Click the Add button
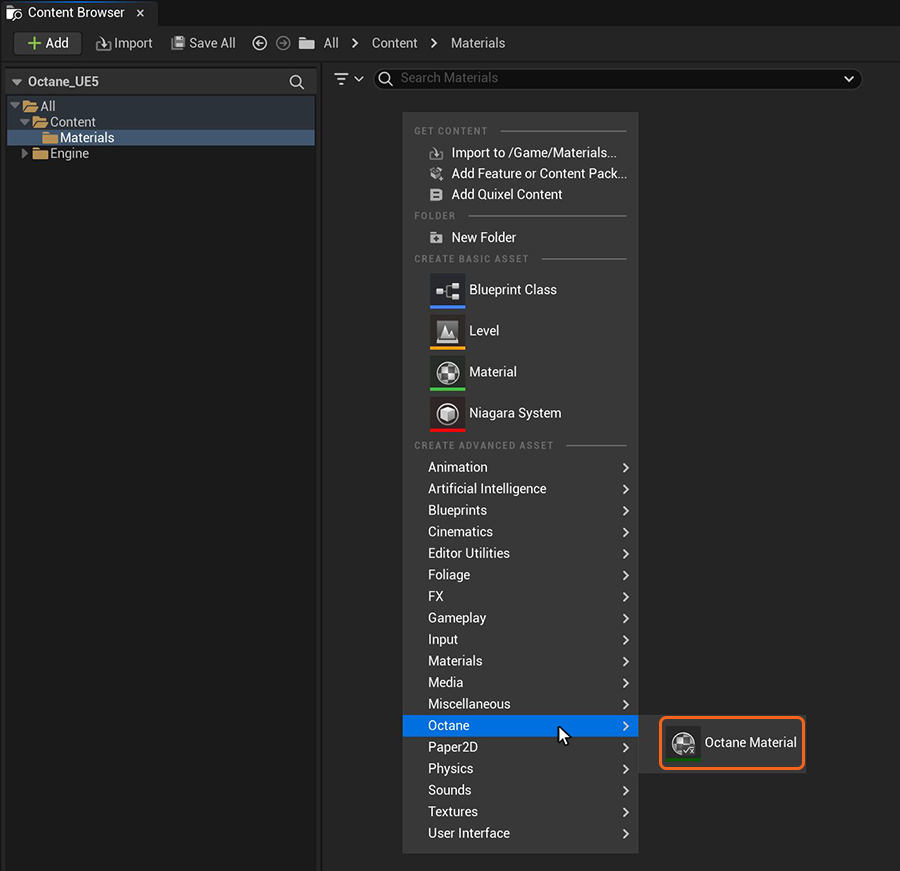The image size is (900, 871). coord(48,43)
